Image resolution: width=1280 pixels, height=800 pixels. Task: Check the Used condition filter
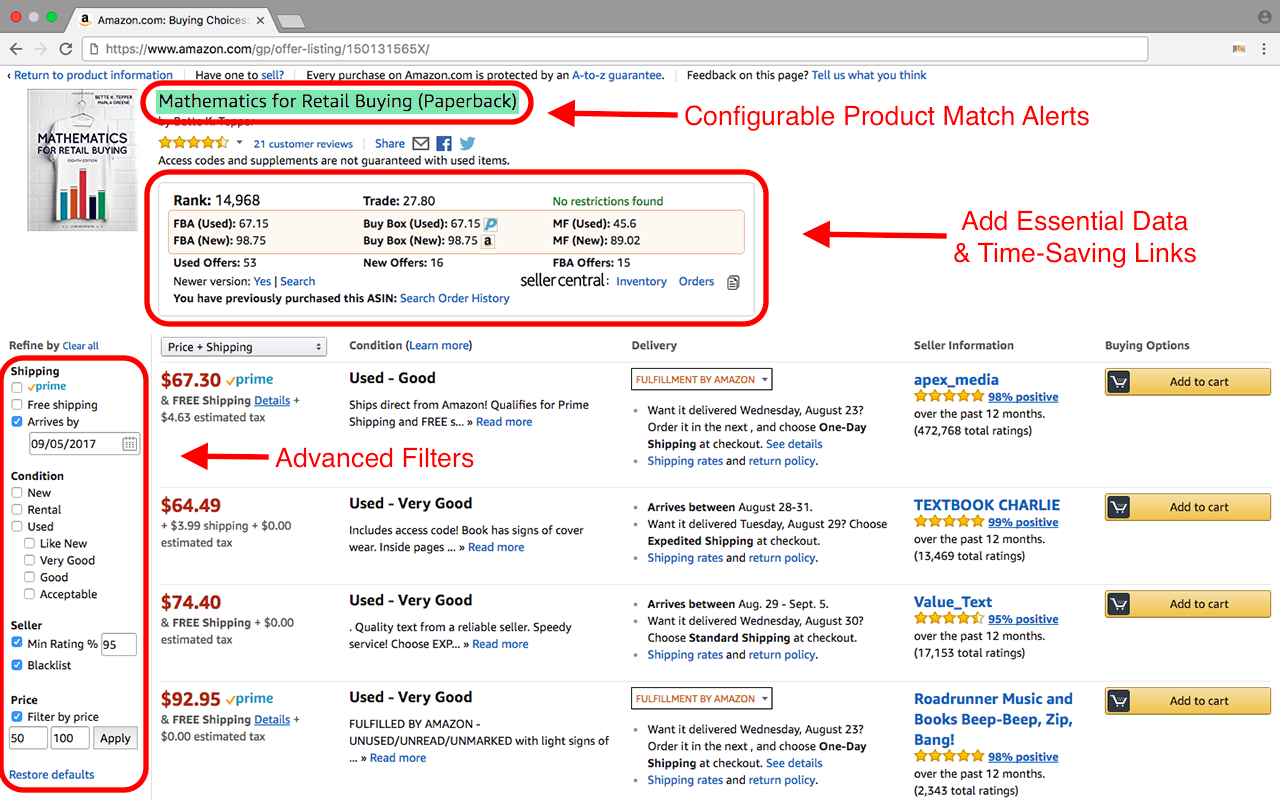17,527
